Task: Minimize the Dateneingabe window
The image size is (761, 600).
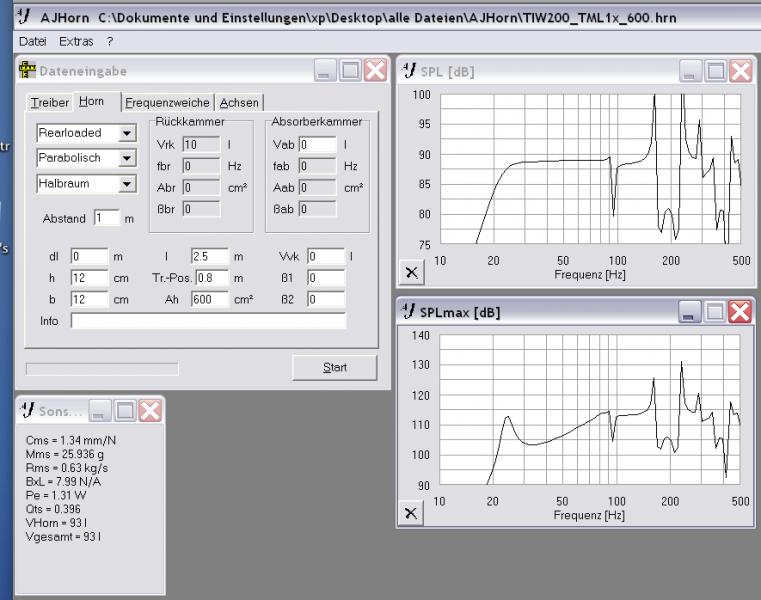Action: (325, 71)
